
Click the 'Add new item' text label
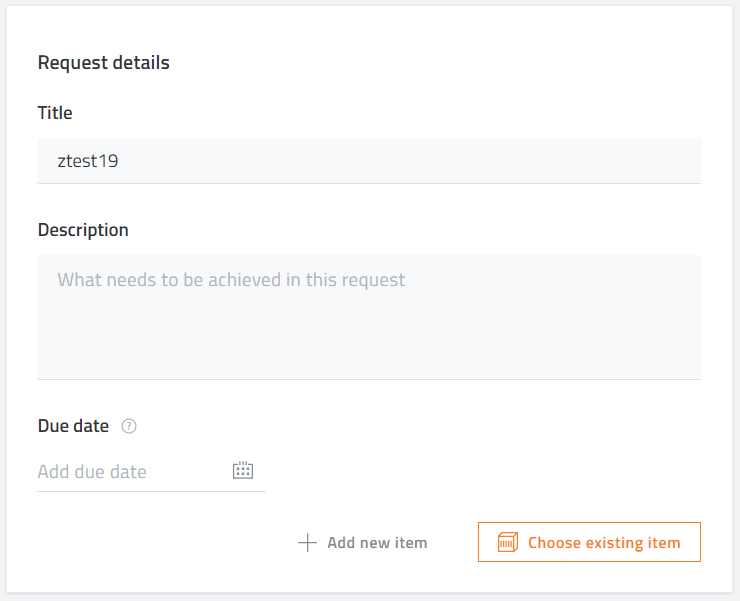[x=377, y=543]
